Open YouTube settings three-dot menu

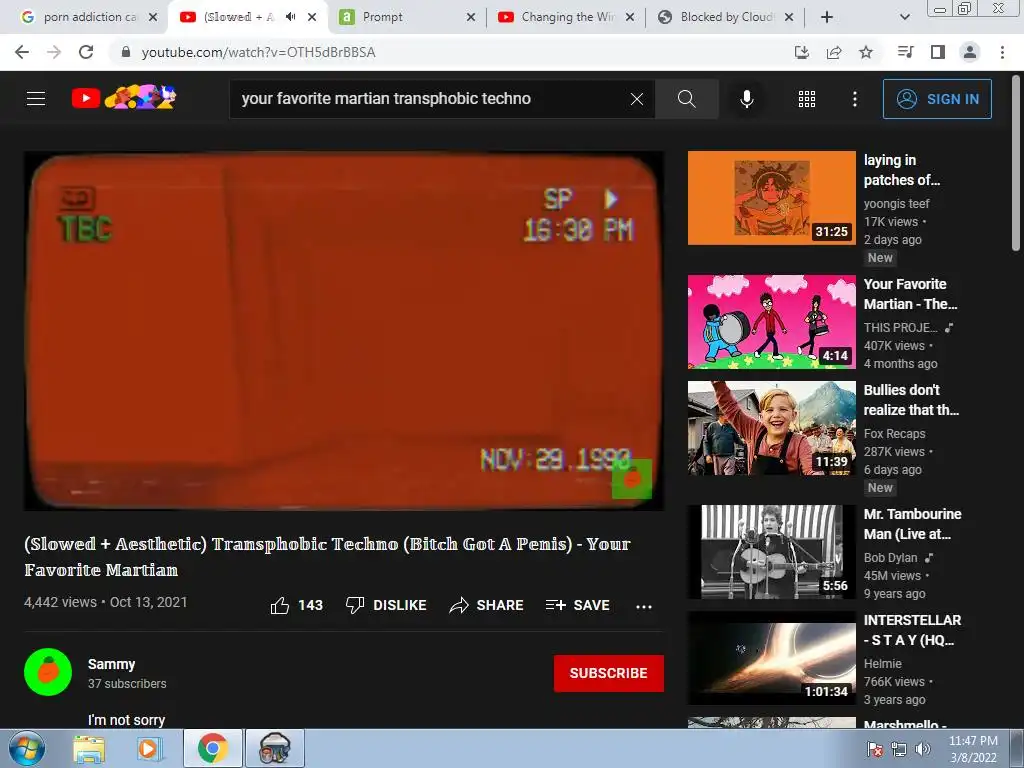[x=855, y=99]
